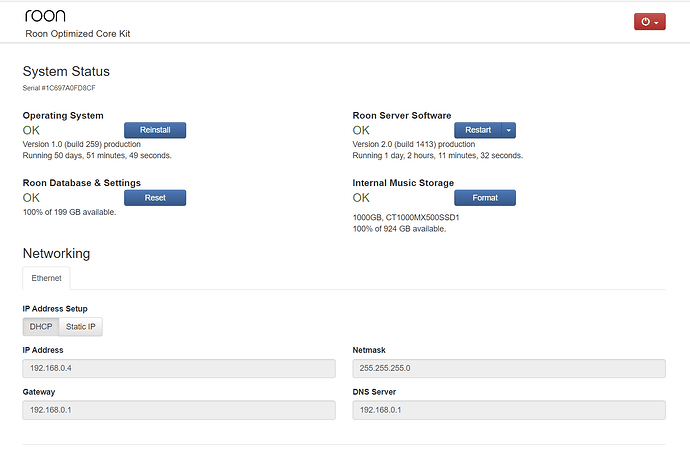690x454 pixels.
Task: Click '100% of 199 GB available' text
Action: pos(70,212)
